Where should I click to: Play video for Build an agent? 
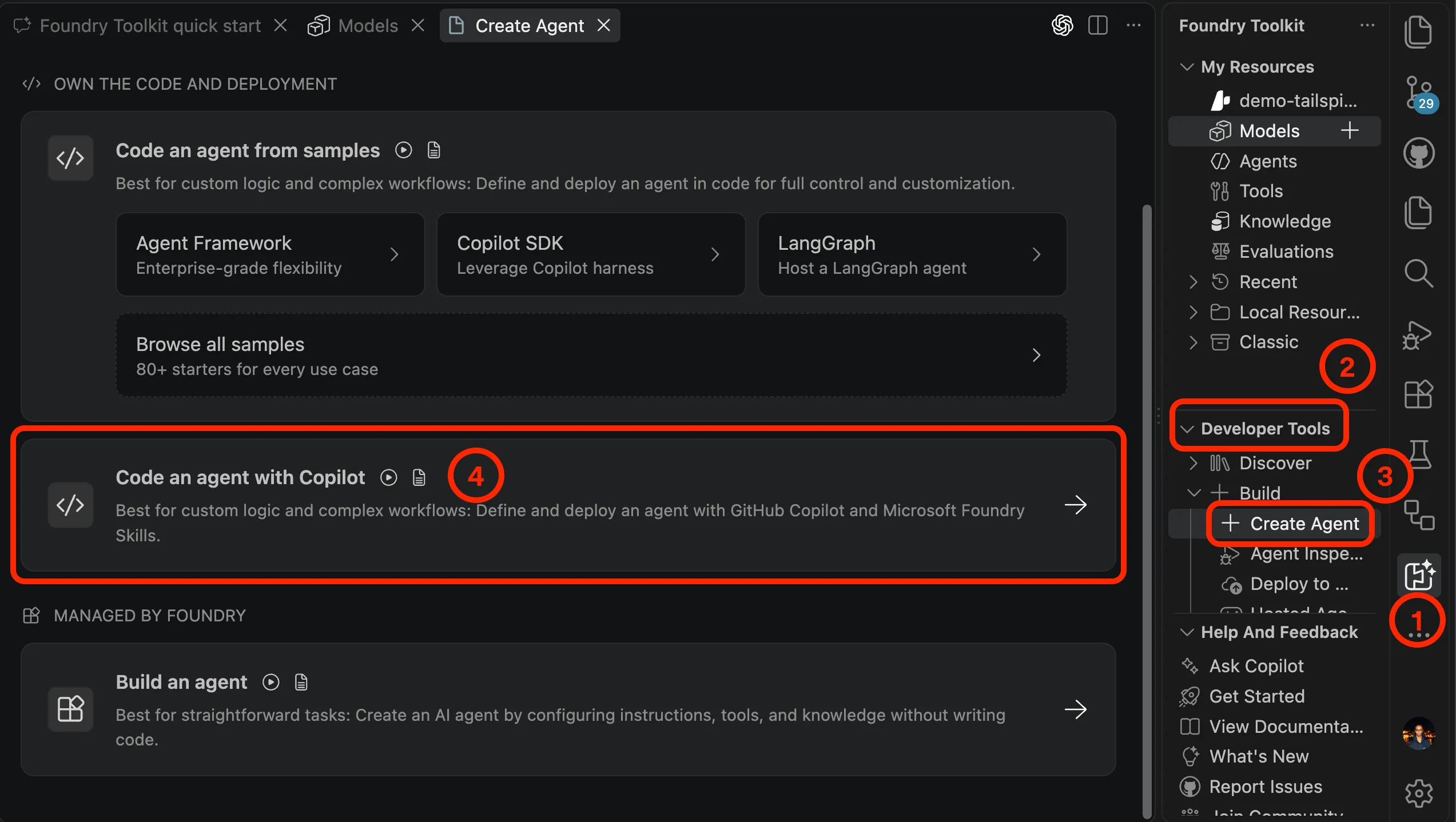click(270, 682)
